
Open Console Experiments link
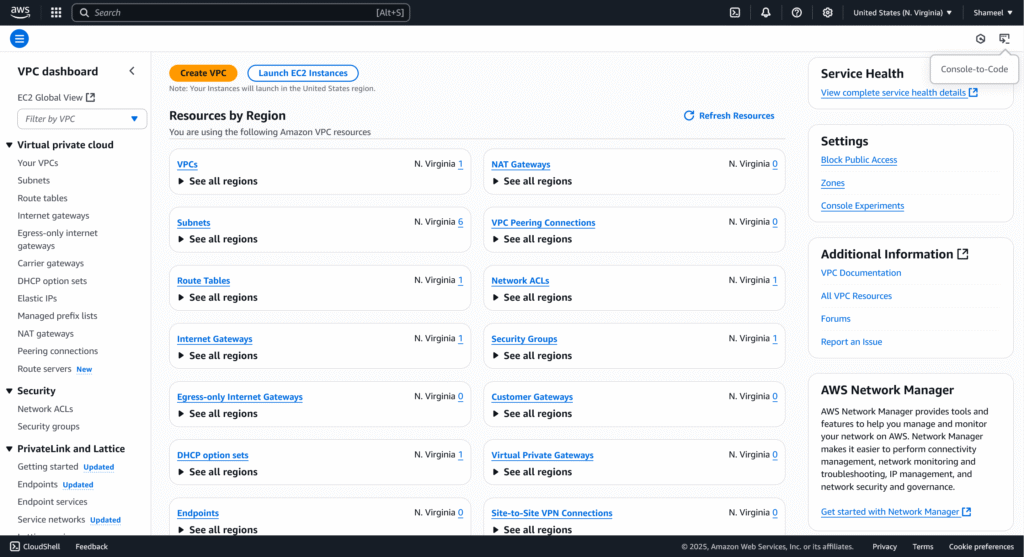tap(862, 206)
